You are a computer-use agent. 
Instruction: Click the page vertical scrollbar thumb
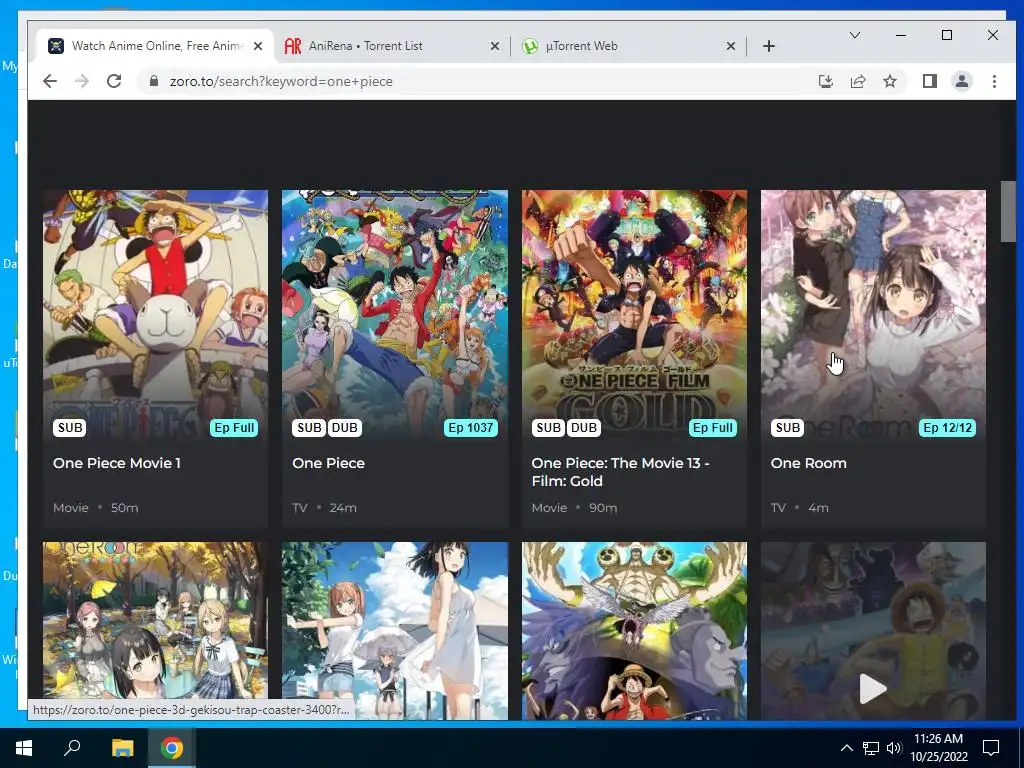pos(1008,212)
